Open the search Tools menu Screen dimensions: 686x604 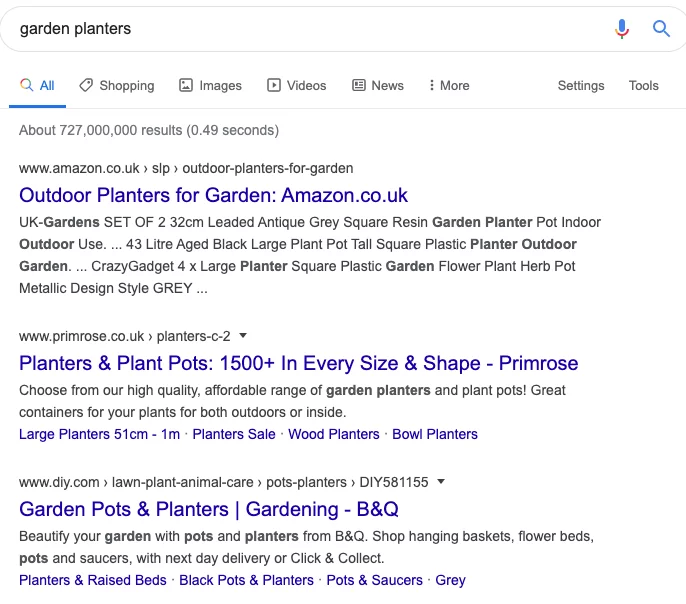(x=644, y=85)
